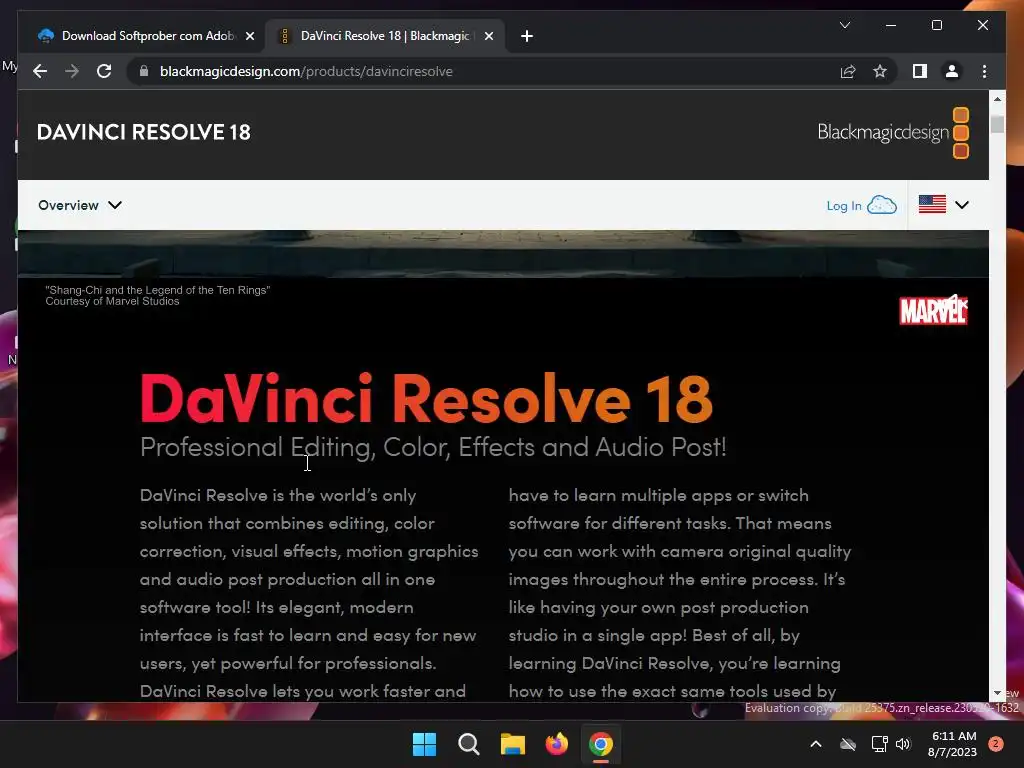Click the scrollbar up arrow
The image size is (1024, 768).
click(x=997, y=99)
